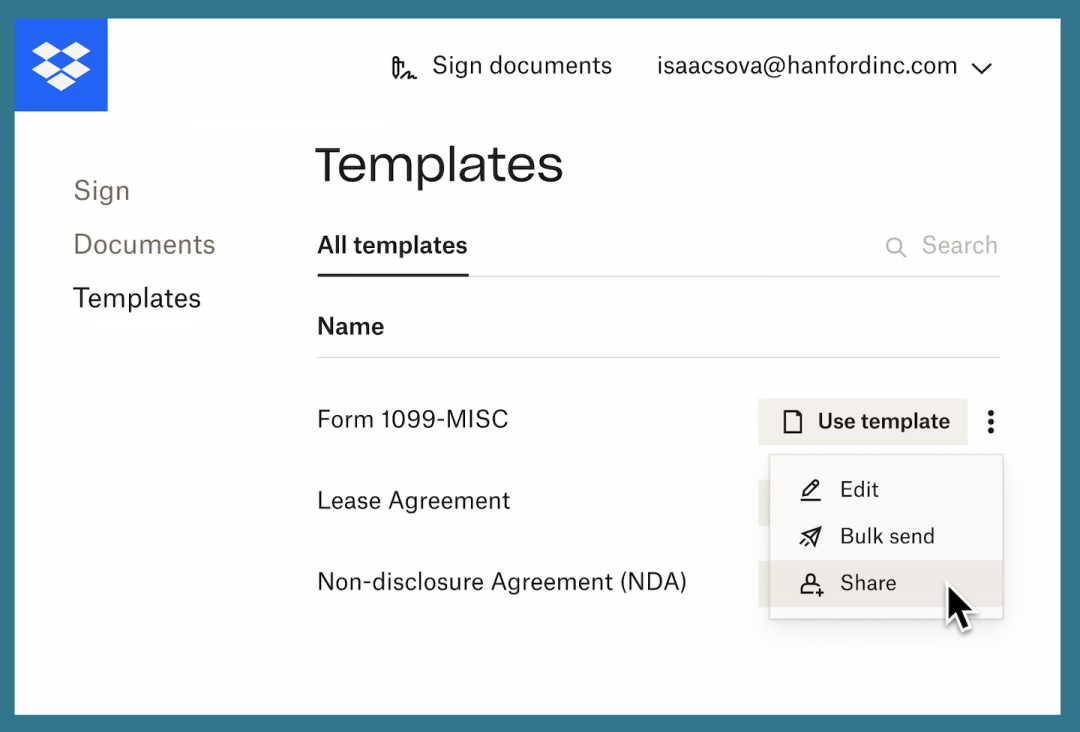
Task: Click the pencil icon beside Edit
Action: (811, 490)
